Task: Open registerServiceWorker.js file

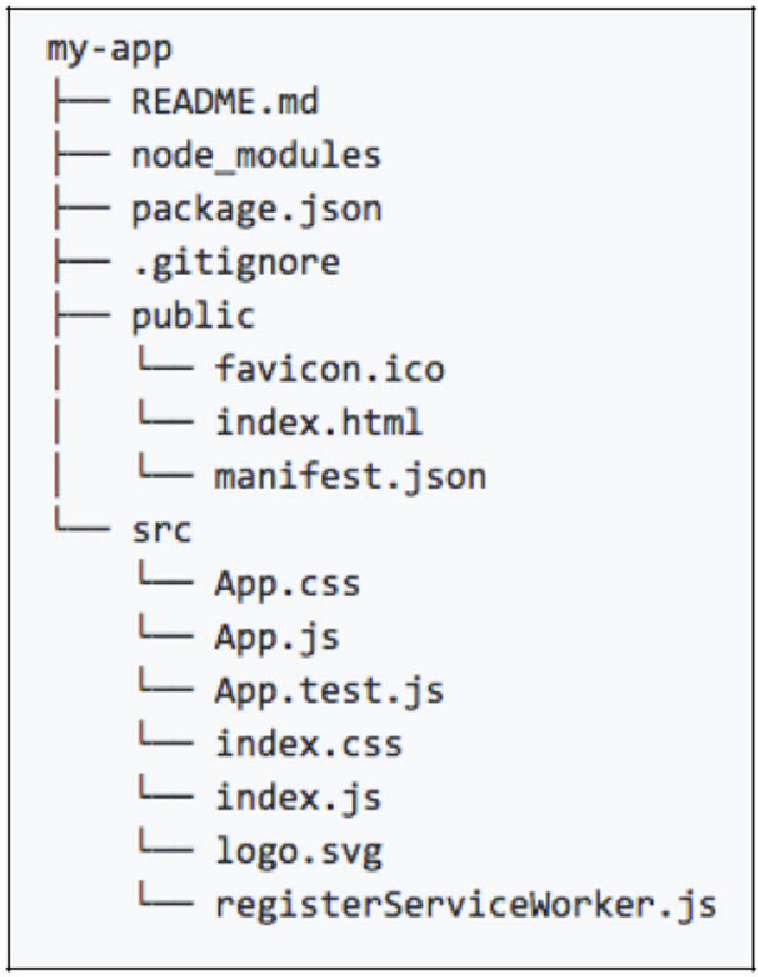Action: pos(466,905)
